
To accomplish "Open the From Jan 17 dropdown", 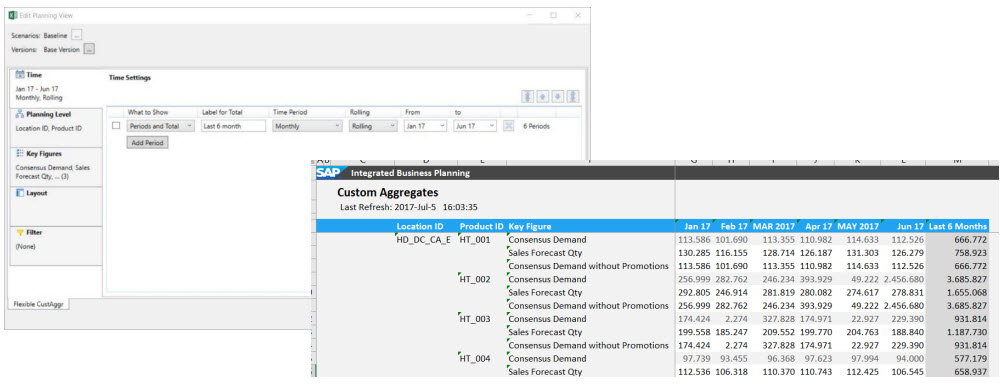I will pyautogui.click(x=425, y=126).
